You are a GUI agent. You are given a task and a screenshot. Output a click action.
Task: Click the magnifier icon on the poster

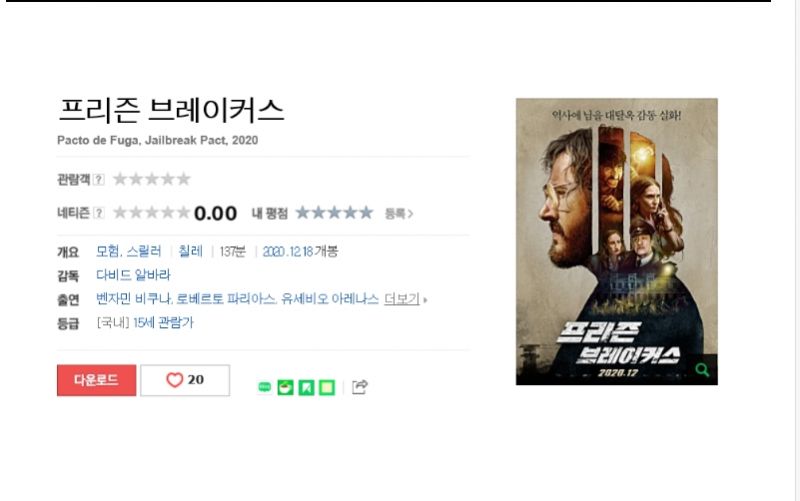click(x=703, y=369)
